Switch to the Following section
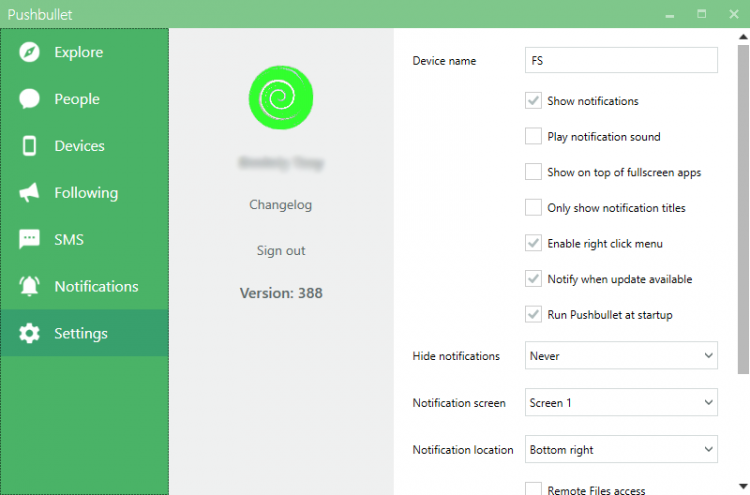 click(x=85, y=193)
